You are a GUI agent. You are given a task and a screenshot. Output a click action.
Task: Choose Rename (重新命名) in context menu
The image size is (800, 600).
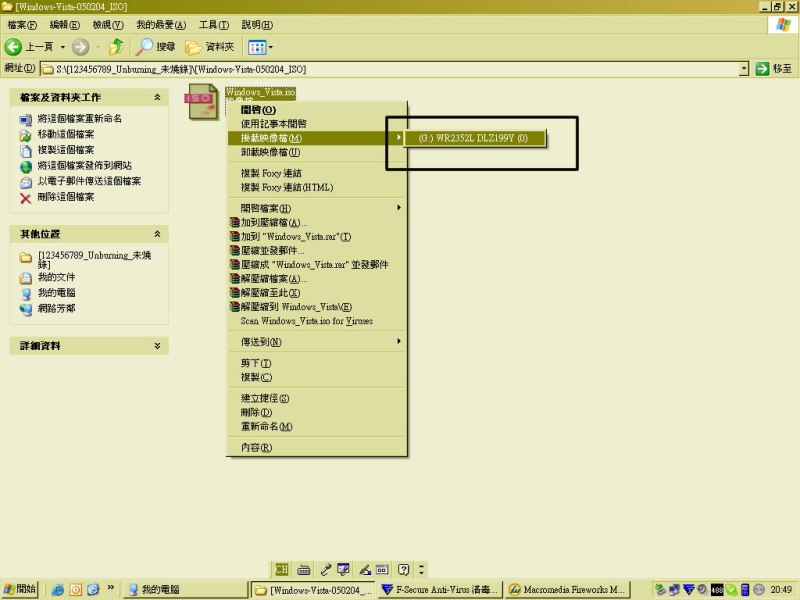tap(316, 427)
